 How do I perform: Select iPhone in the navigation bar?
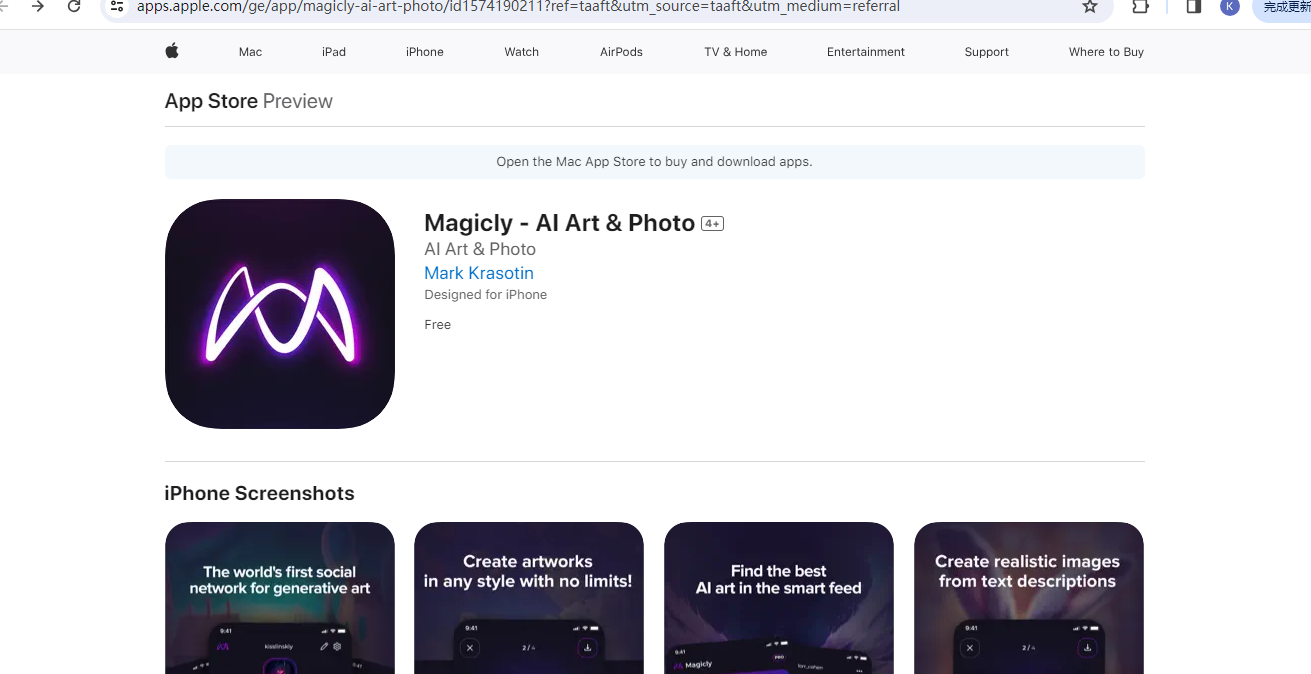425,52
